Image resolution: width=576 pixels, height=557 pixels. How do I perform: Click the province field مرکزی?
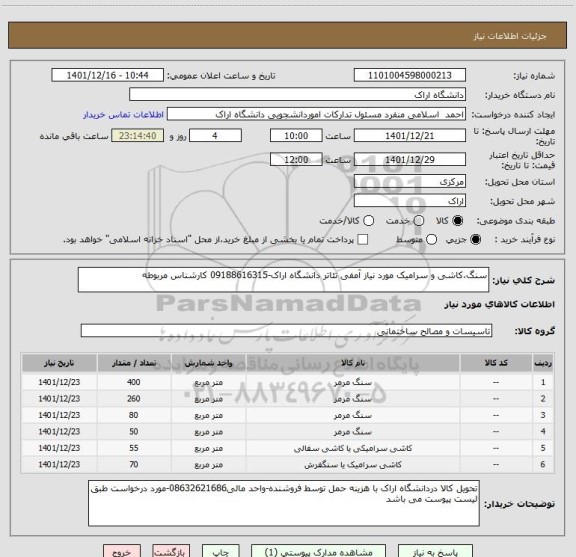(410, 182)
